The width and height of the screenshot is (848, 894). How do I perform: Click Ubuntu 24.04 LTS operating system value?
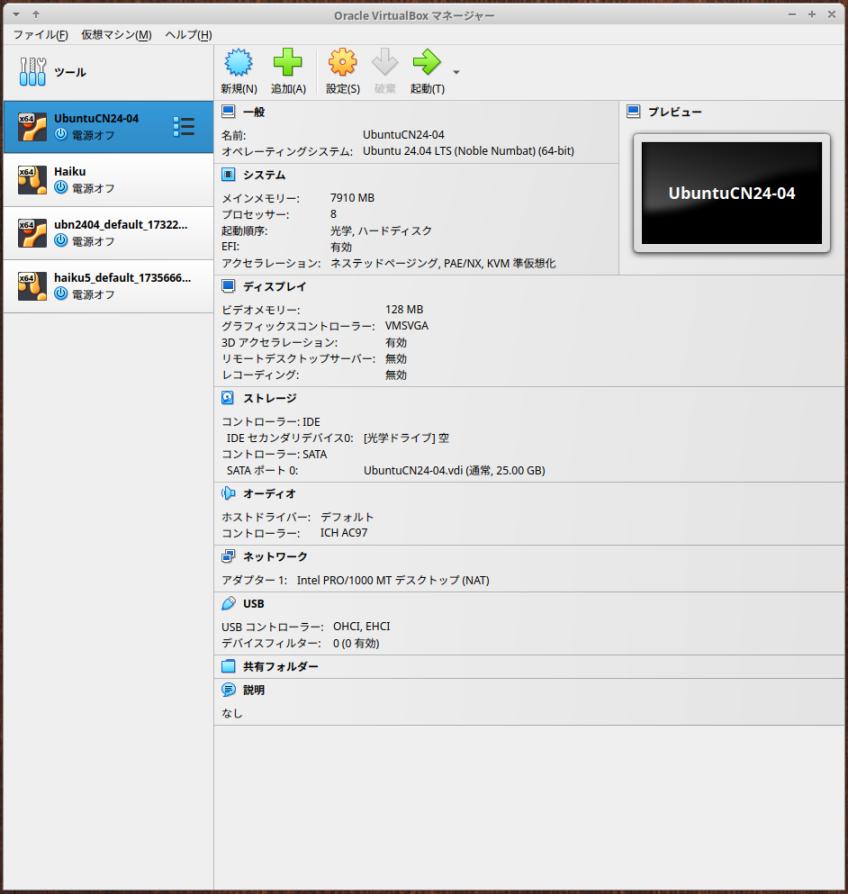pyautogui.click(x=468, y=151)
